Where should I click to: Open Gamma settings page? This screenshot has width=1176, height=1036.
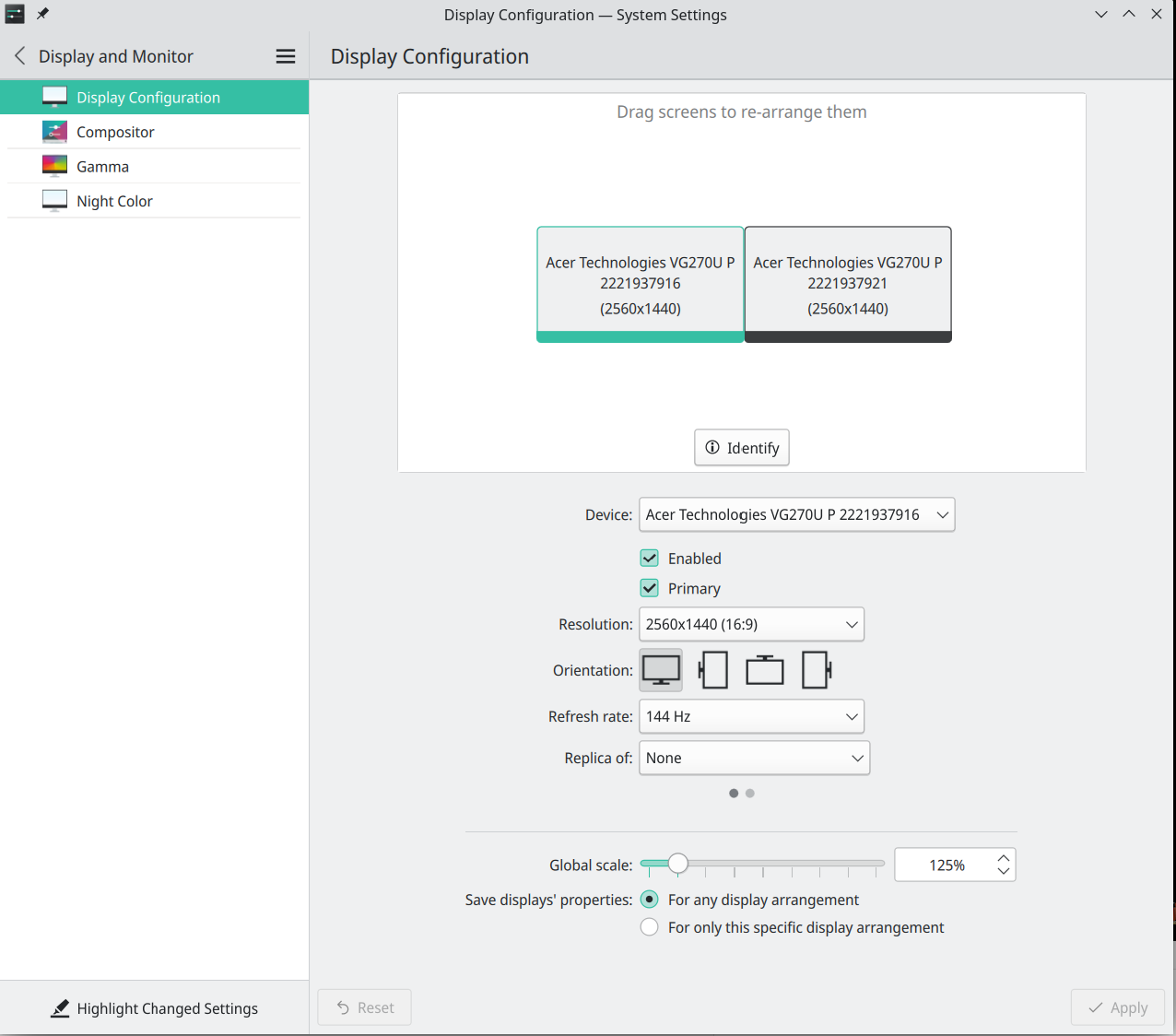coord(154,166)
